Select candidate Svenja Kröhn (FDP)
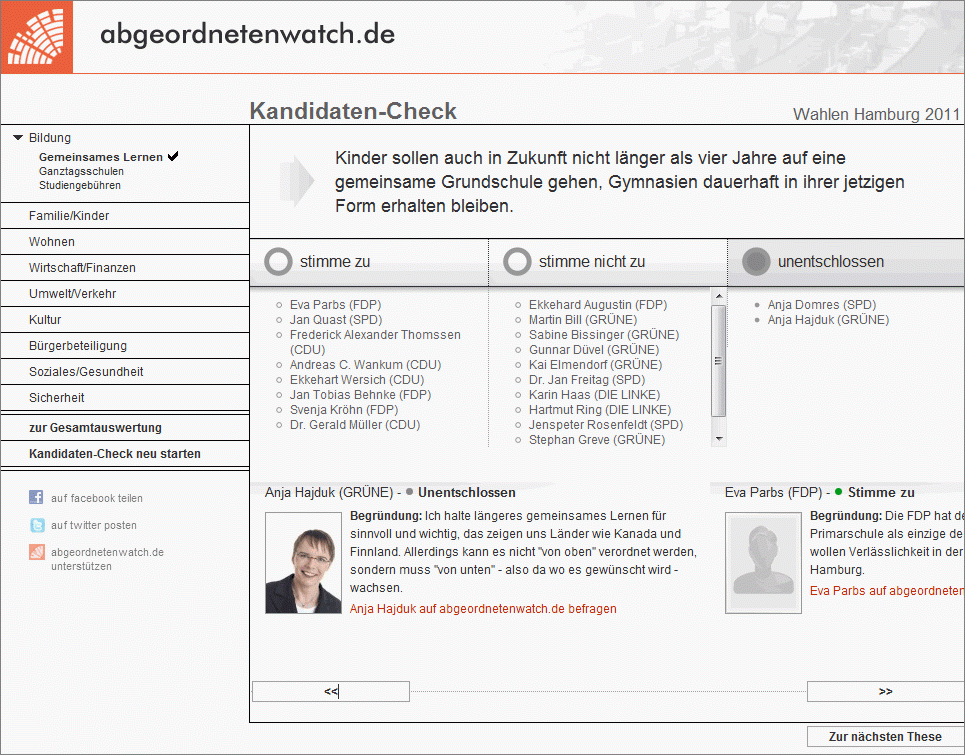Image resolution: width=965 pixels, height=755 pixels. pos(344,409)
